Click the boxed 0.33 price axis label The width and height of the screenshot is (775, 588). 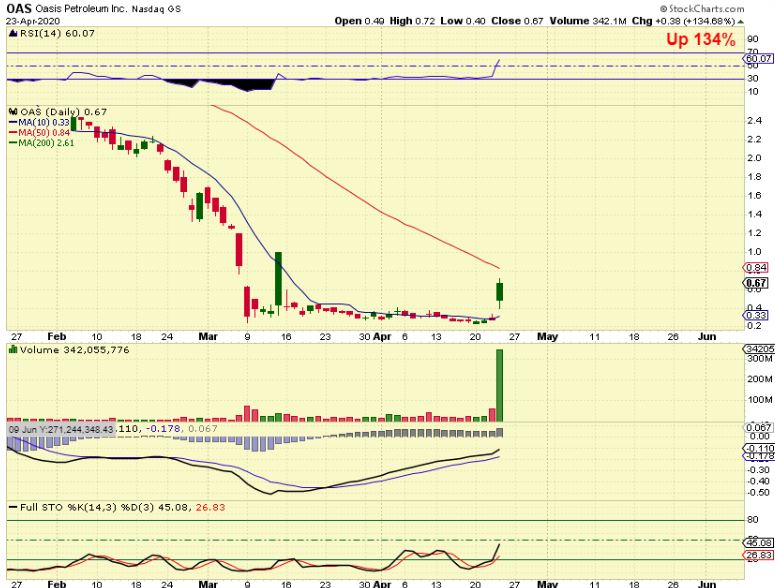(756, 315)
